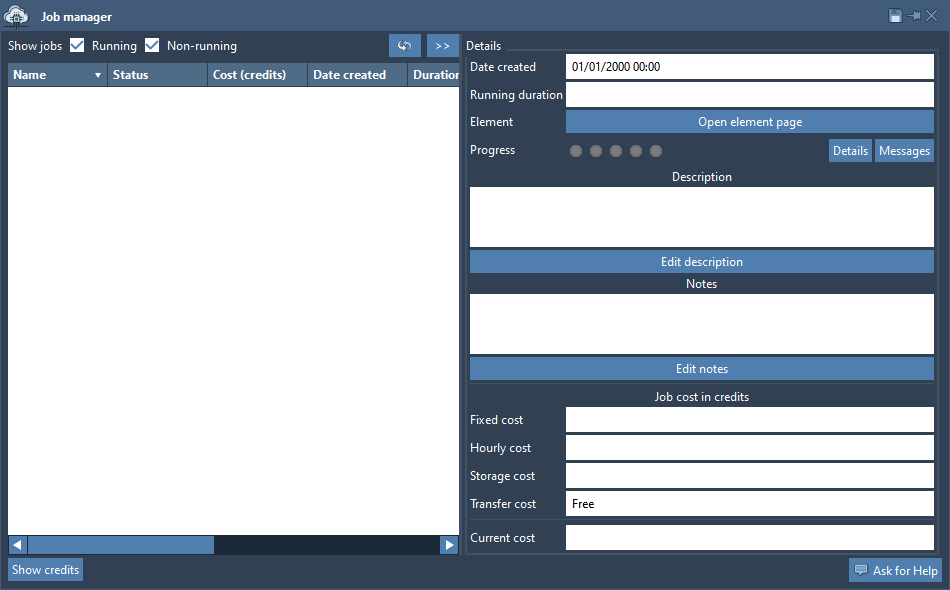This screenshot has width=950, height=590.
Task: Click the save floppy disk icon
Action: pyautogui.click(x=895, y=16)
